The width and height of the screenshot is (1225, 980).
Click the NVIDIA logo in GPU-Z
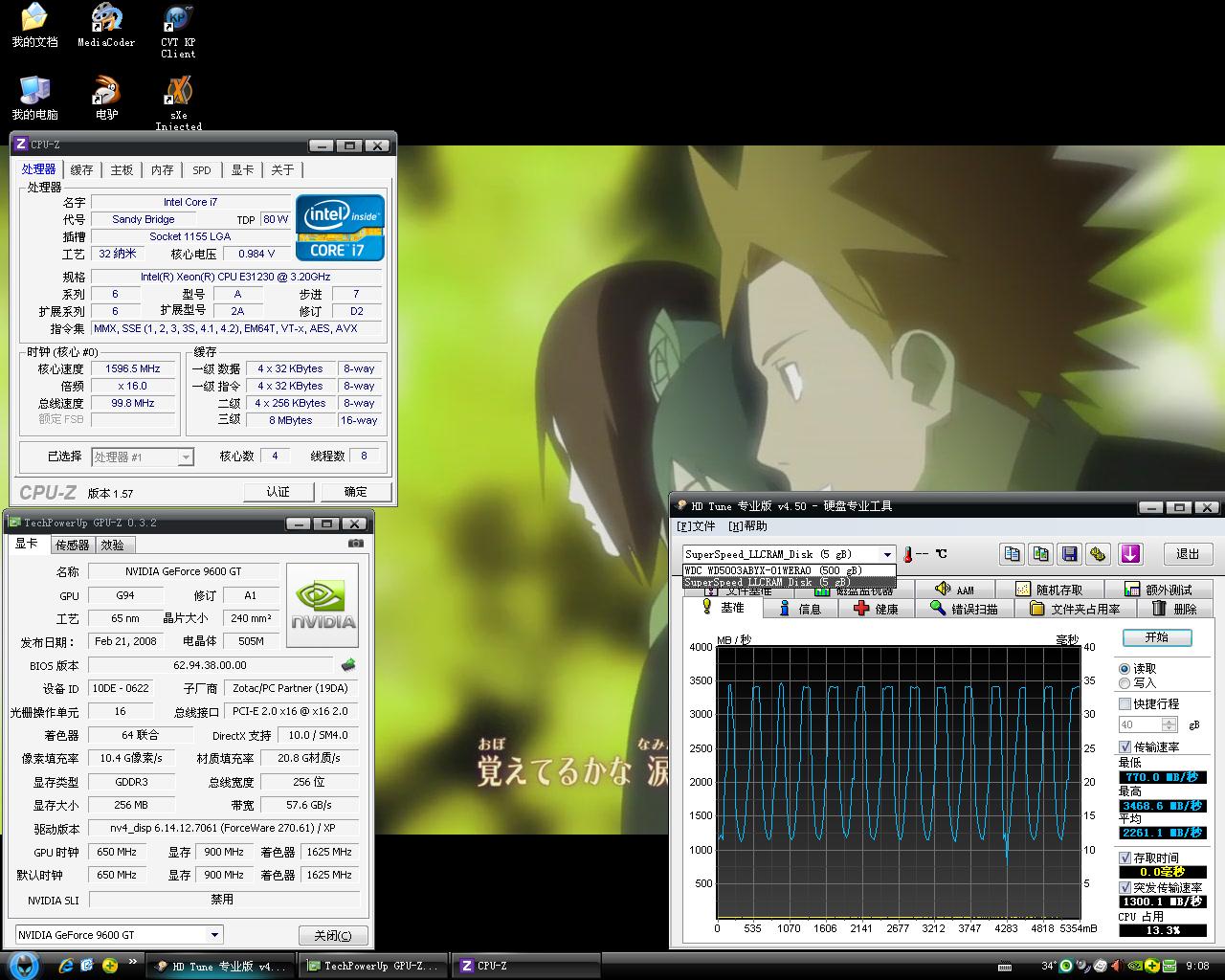point(323,605)
